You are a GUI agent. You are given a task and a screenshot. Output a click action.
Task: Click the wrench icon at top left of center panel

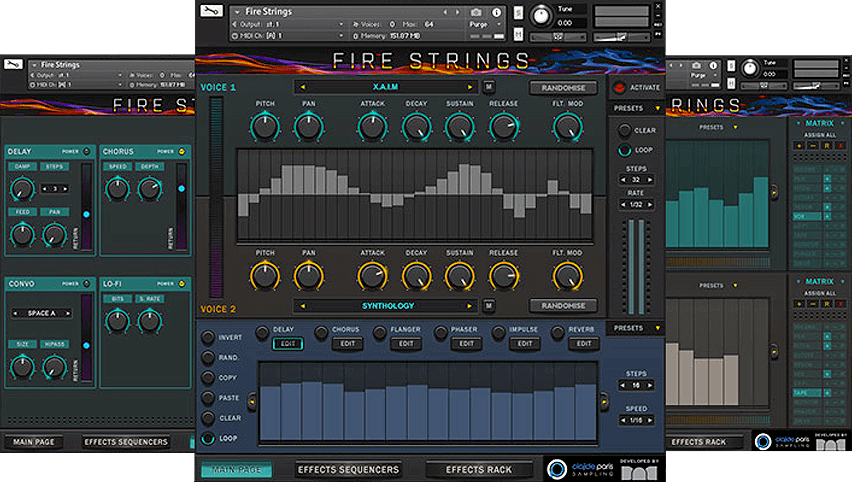coord(210,12)
